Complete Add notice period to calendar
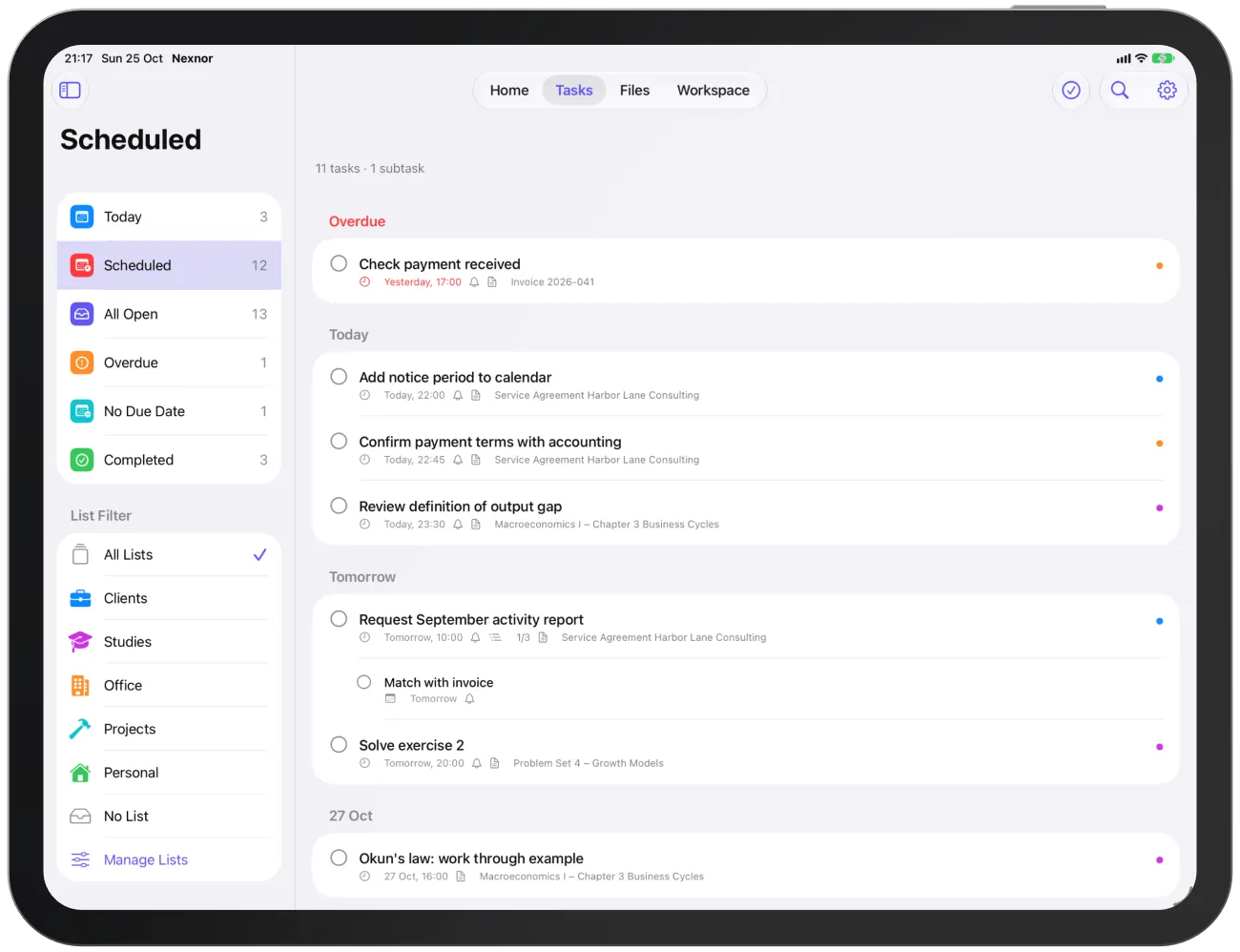This screenshot has width=1240, height=952. click(339, 377)
